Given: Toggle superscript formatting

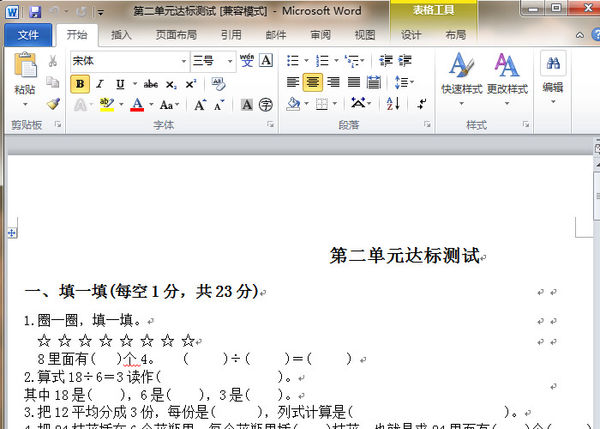Looking at the screenshot, I should (x=191, y=84).
